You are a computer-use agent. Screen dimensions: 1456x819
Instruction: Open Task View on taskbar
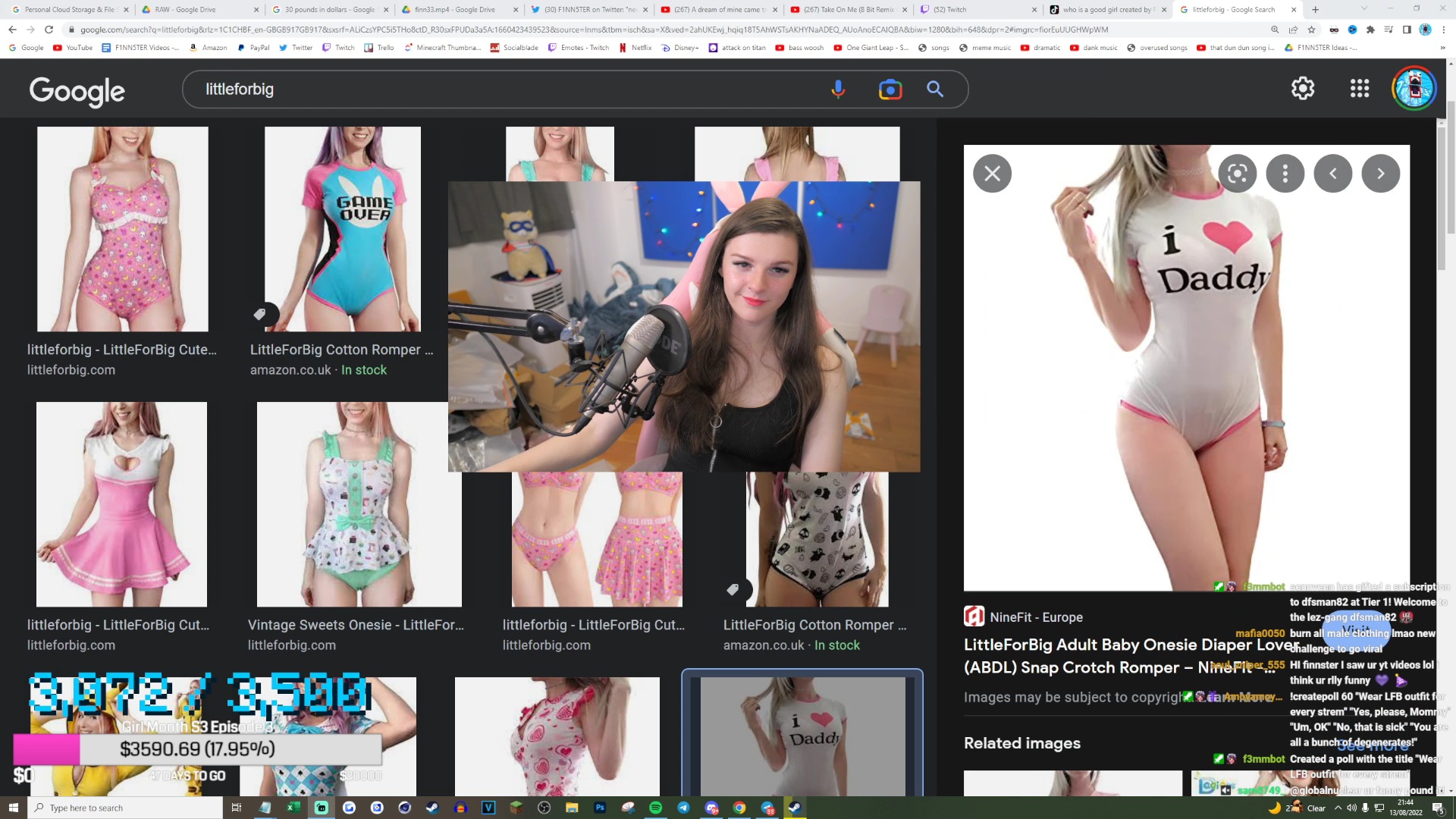tap(237, 808)
